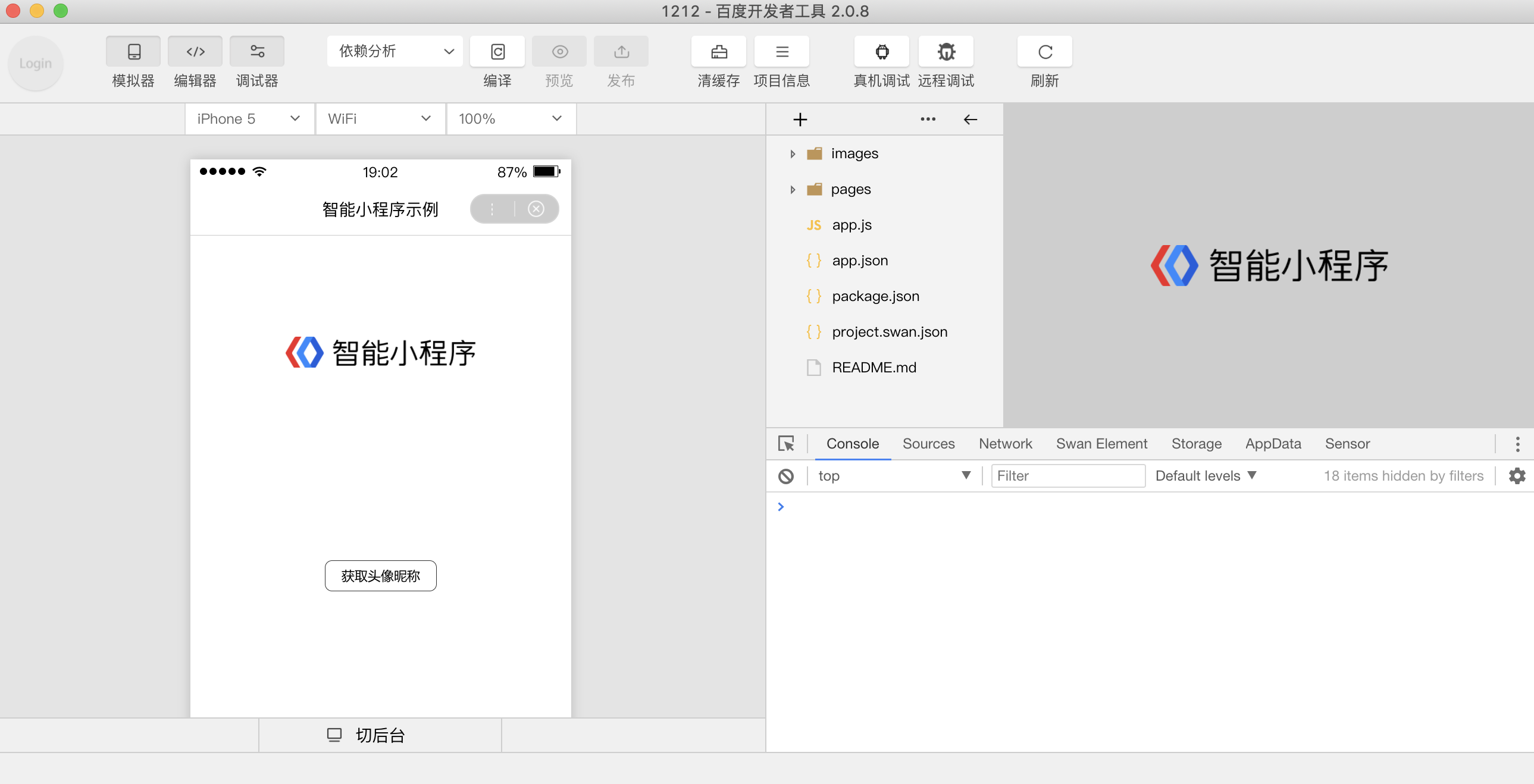Click the inspect element picker icon

786,444
